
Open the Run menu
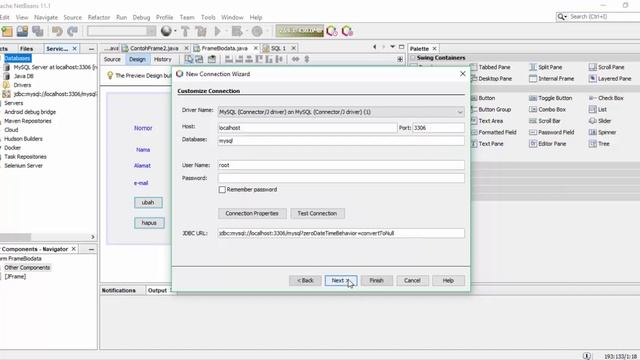tap(121, 18)
